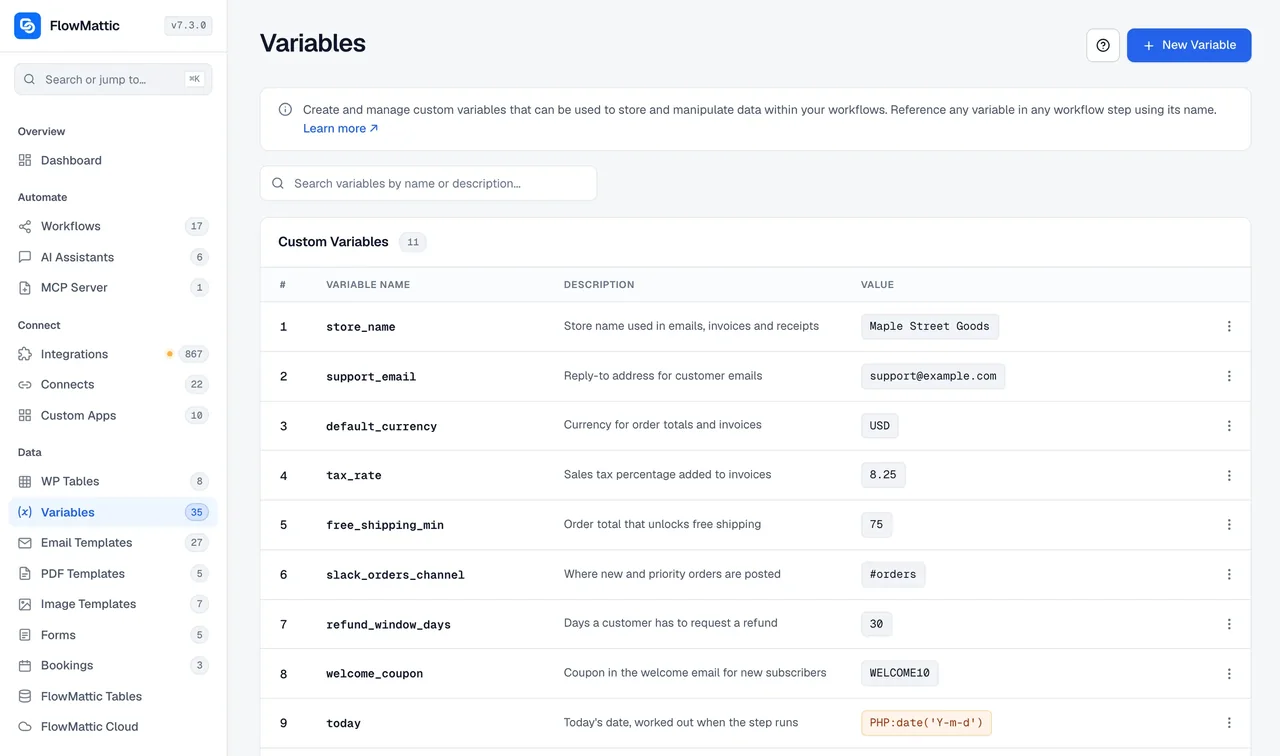Click the #orders value chip

pos(893,574)
